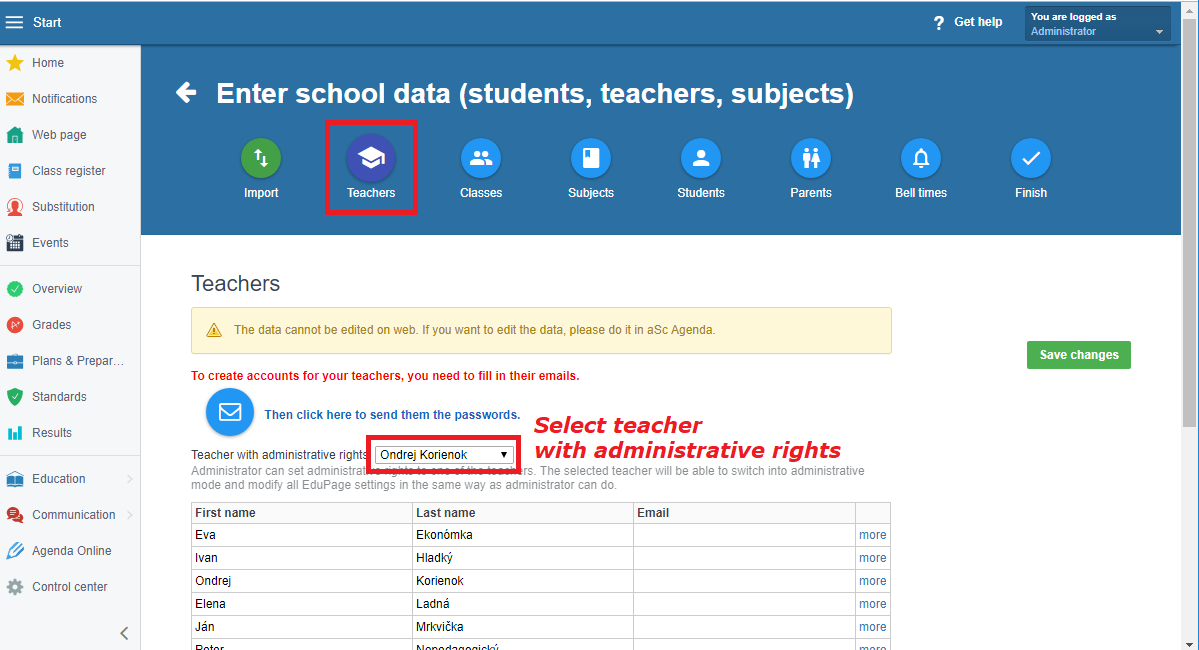The image size is (1199, 650).
Task: Select the Students person icon
Action: point(700,158)
